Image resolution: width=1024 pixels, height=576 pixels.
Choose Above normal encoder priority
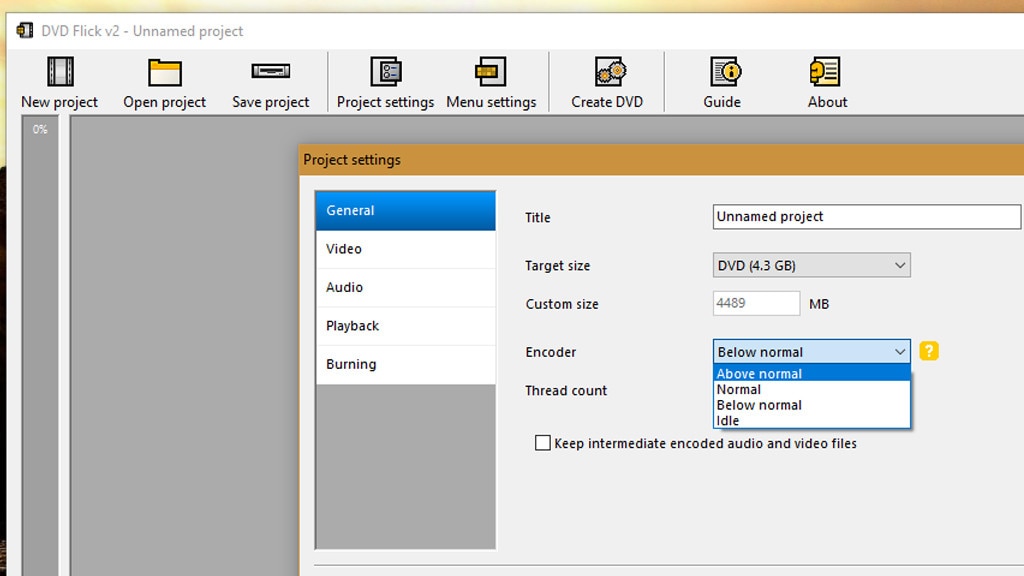click(x=811, y=374)
